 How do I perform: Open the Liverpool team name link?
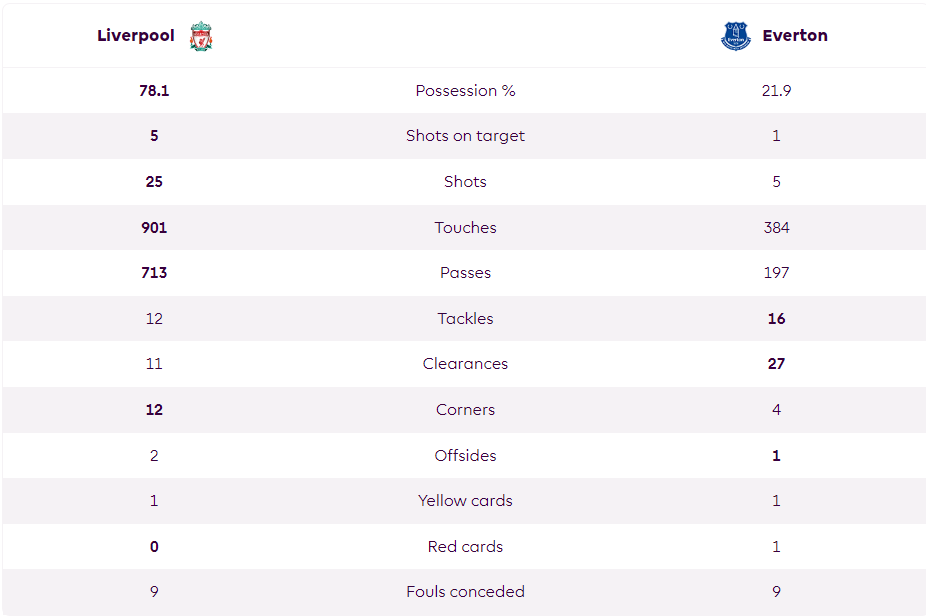pos(136,35)
